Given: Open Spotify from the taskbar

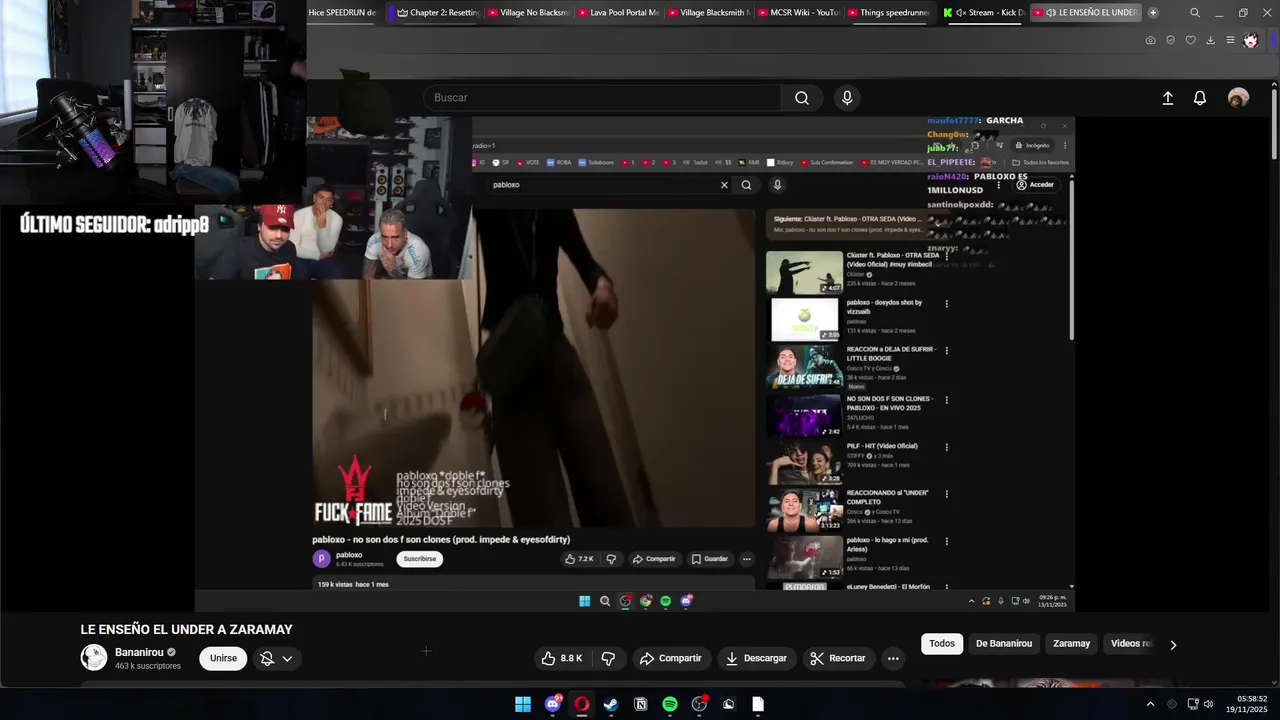Looking at the screenshot, I should coord(670,704).
